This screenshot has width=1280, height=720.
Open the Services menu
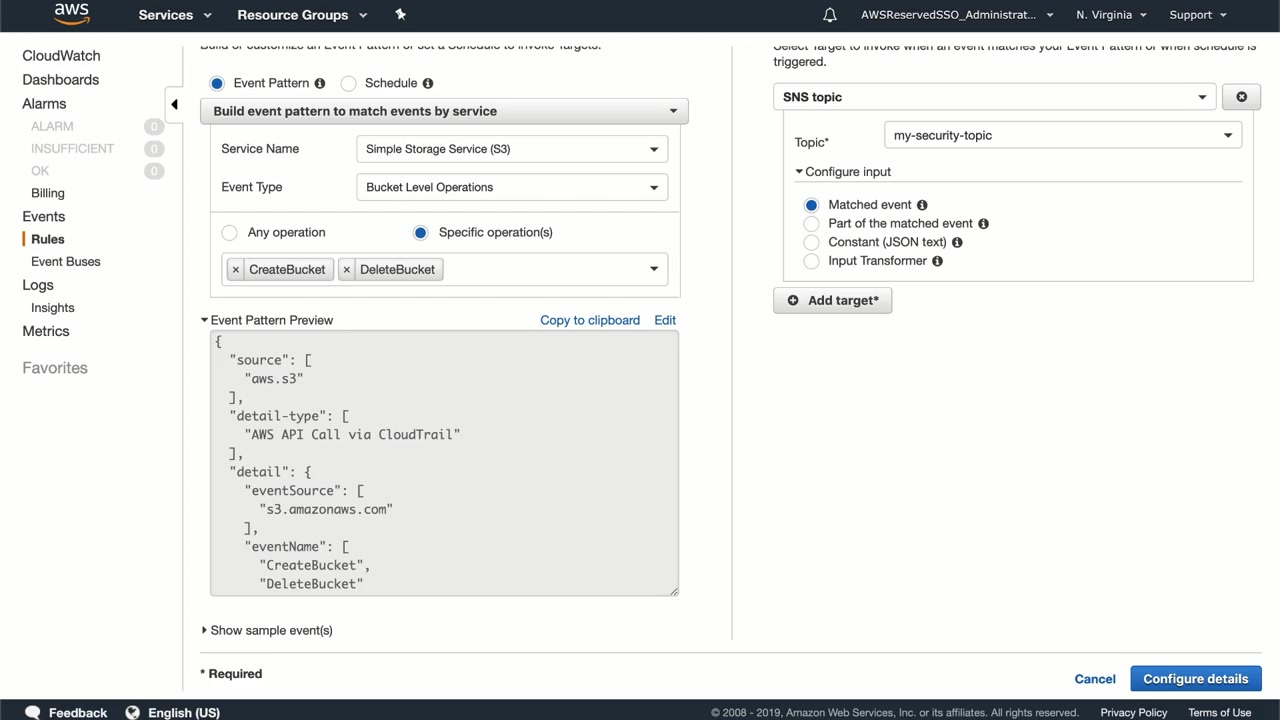175,15
